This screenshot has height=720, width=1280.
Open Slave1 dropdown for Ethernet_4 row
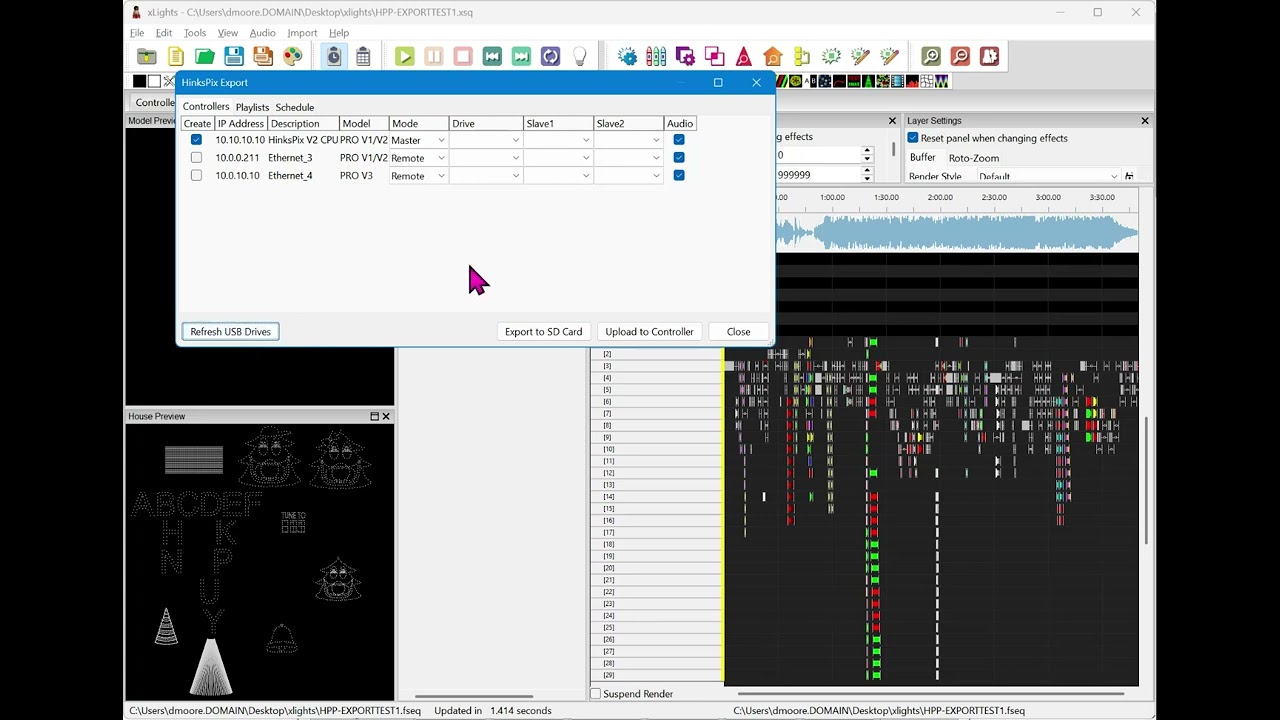pos(558,176)
